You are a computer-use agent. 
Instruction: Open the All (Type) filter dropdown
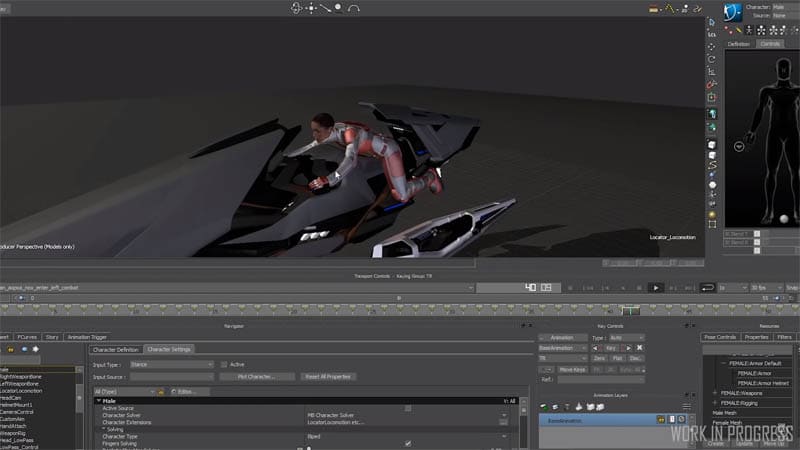(124, 391)
